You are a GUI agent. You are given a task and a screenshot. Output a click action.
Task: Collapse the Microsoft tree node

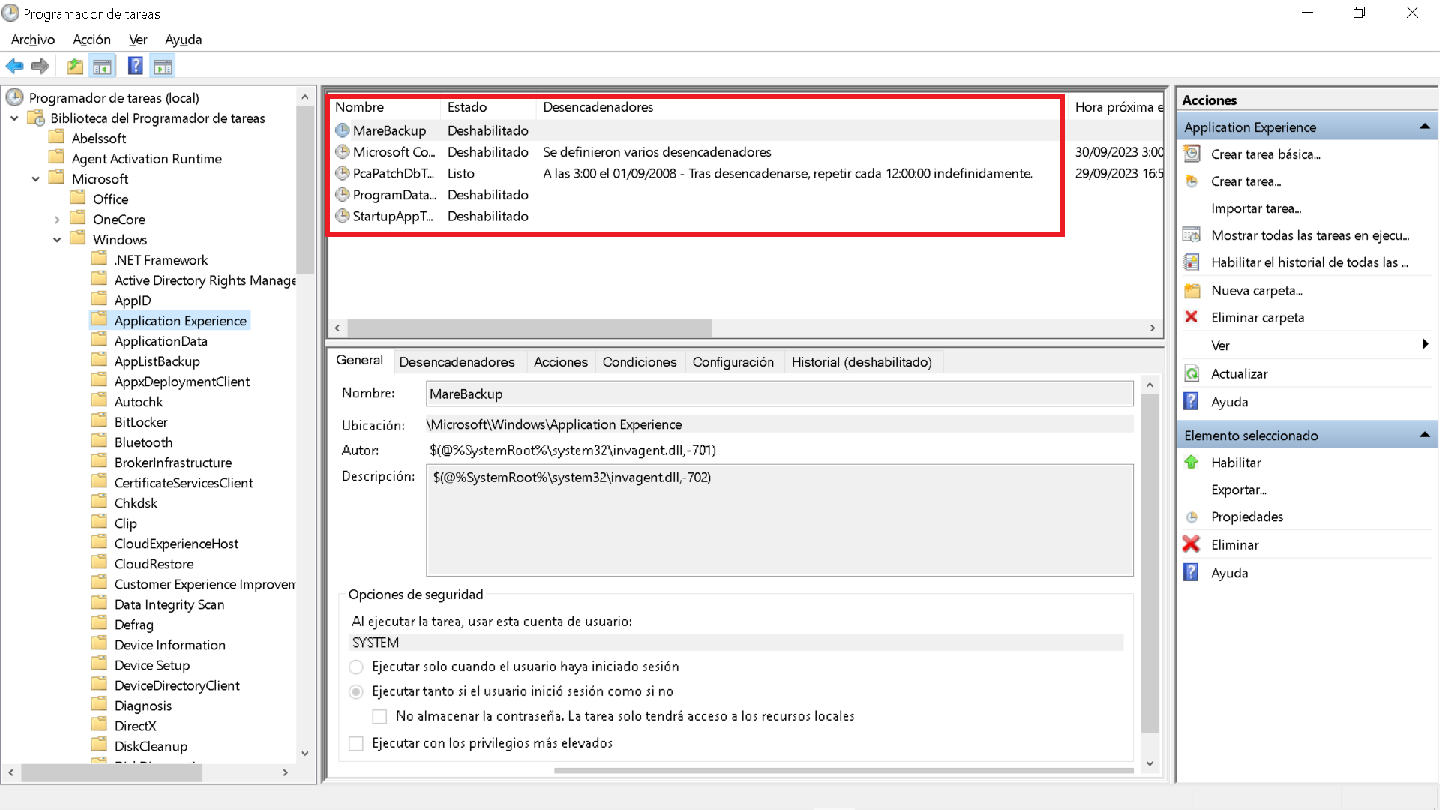point(36,178)
